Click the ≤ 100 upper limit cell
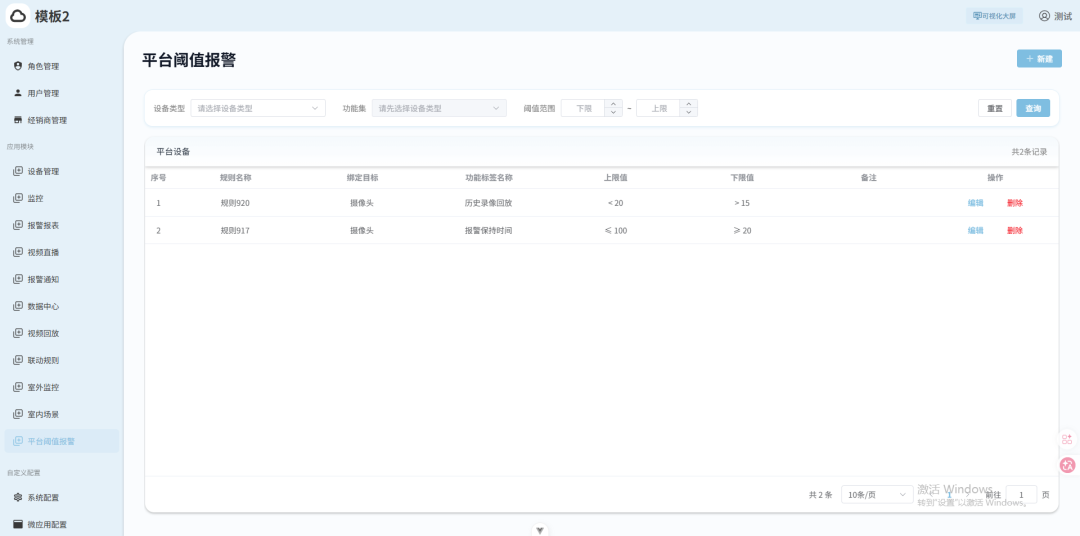This screenshot has width=1080, height=536. pyautogui.click(x=615, y=230)
